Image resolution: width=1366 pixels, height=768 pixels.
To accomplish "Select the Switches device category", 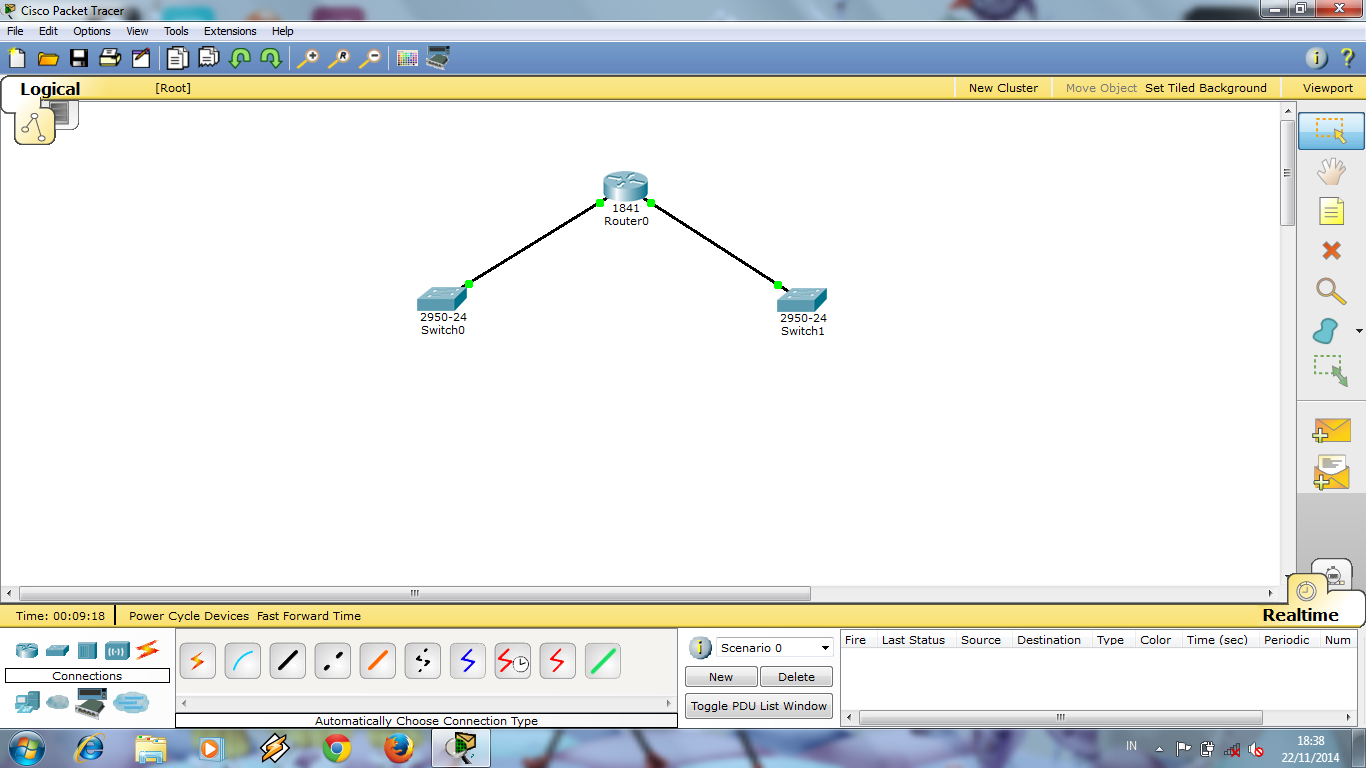I will [x=57, y=650].
